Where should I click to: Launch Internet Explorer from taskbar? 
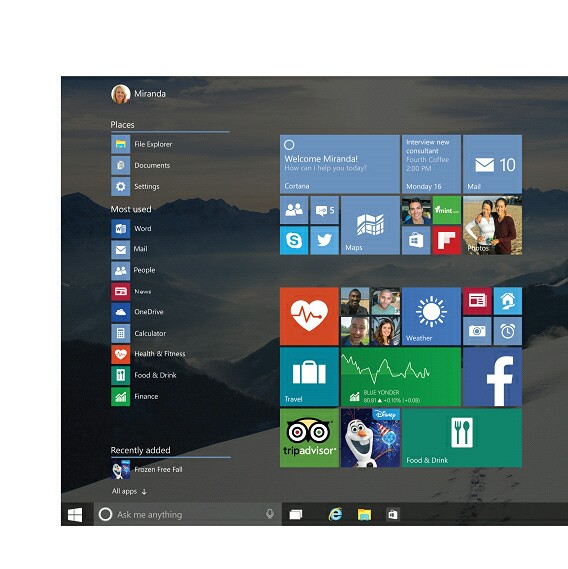pos(335,514)
